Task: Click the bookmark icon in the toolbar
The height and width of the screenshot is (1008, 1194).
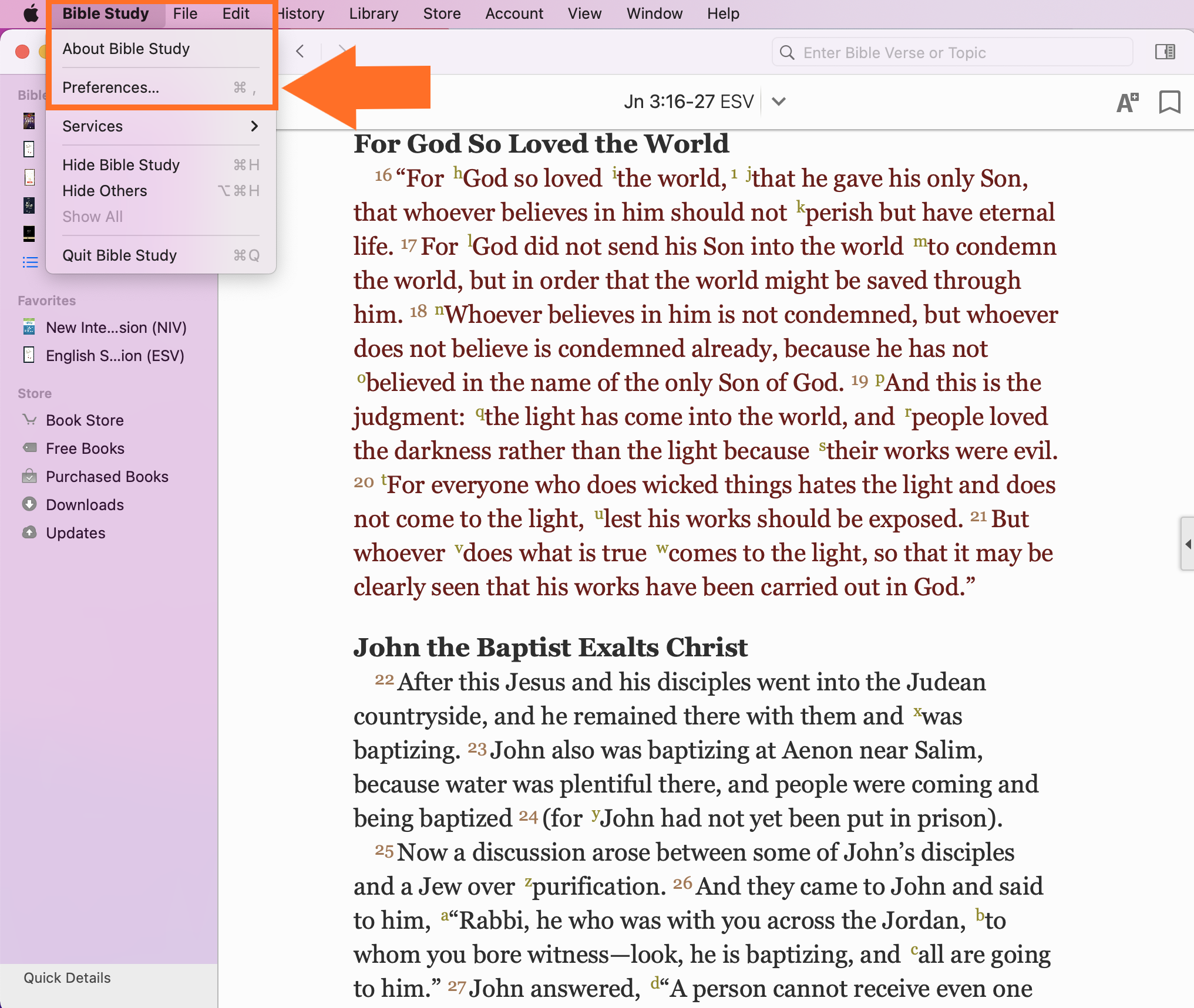Action: (x=1169, y=102)
